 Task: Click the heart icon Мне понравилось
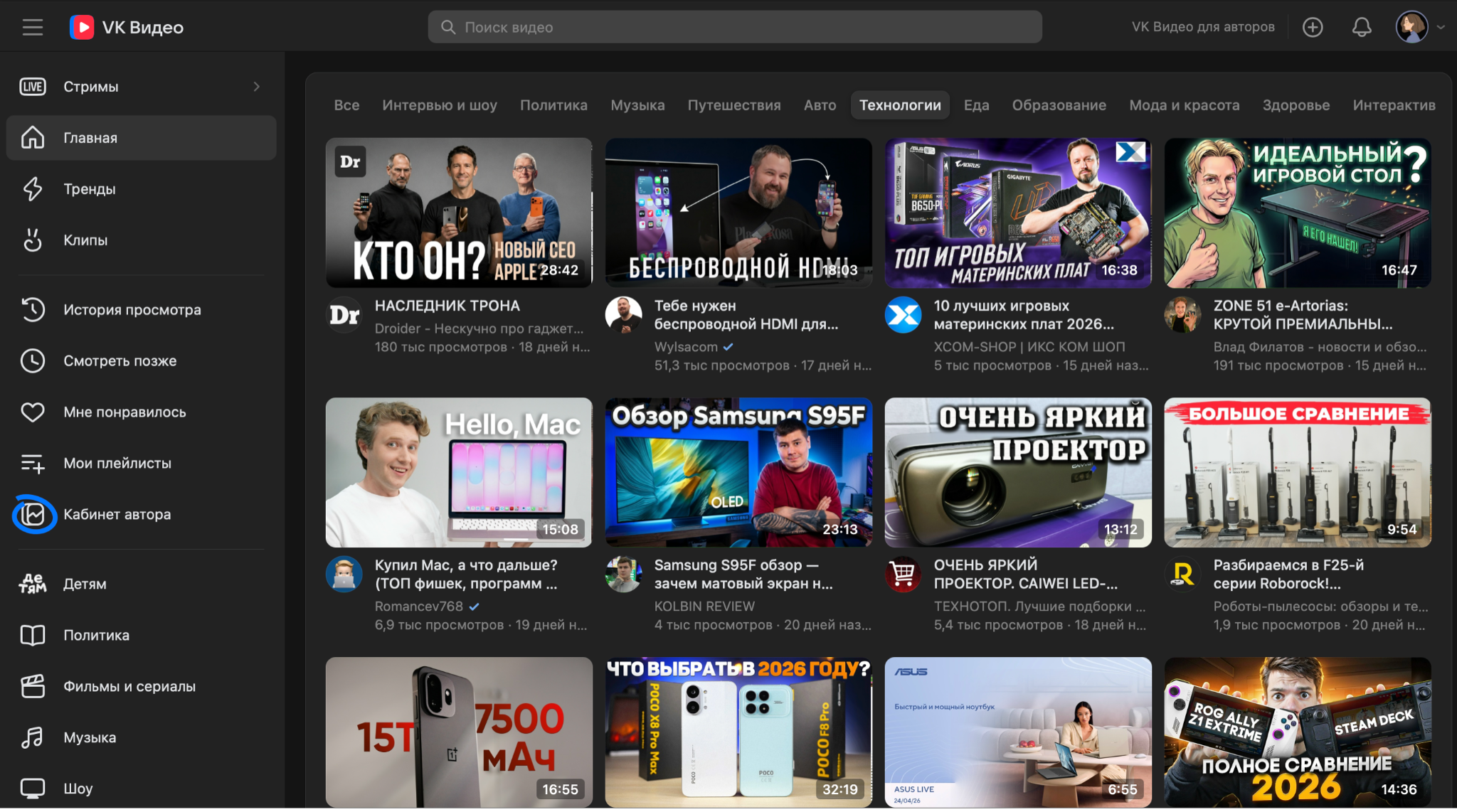click(x=33, y=412)
